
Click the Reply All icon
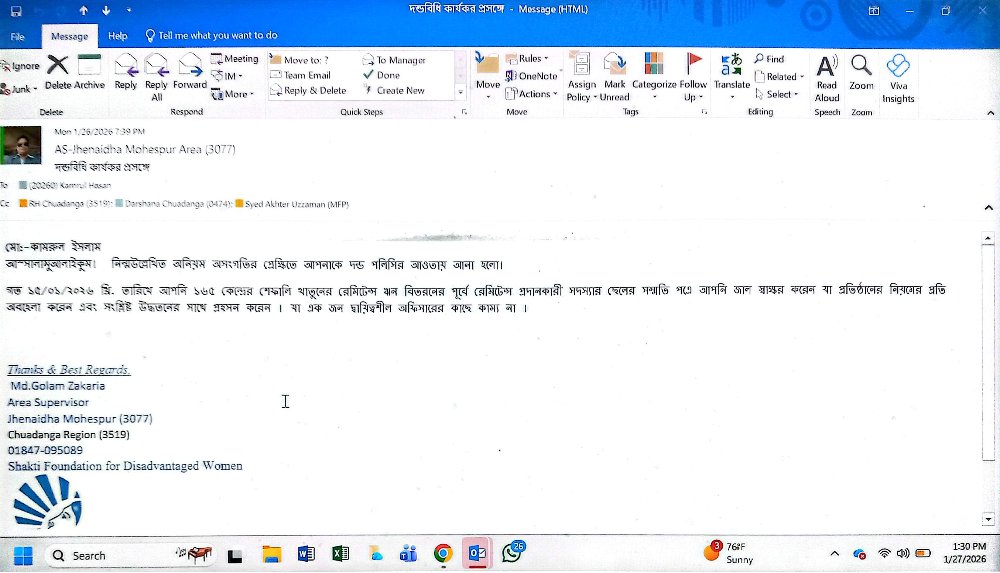[156, 75]
